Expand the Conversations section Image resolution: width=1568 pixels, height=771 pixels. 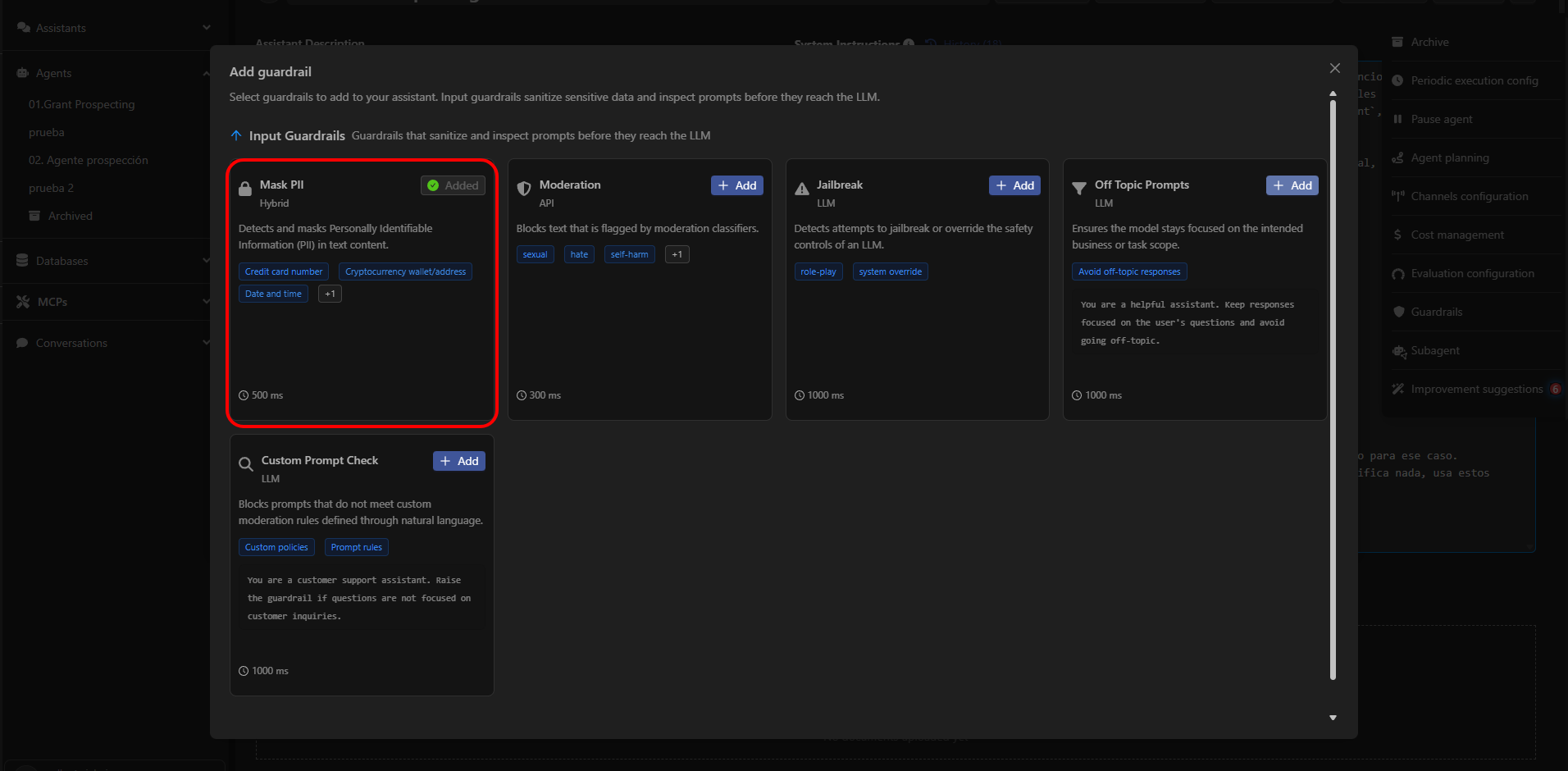pos(205,343)
